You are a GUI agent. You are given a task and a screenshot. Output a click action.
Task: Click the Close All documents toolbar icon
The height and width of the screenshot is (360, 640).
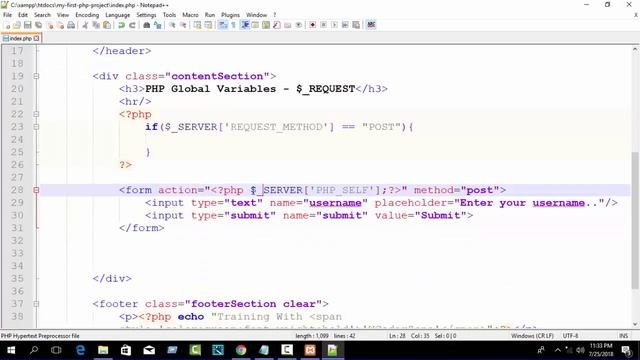click(x=60, y=25)
